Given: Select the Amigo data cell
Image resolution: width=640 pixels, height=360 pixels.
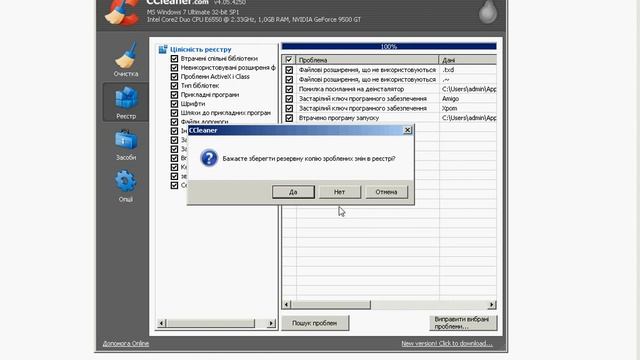Looking at the screenshot, I should pos(451,99).
